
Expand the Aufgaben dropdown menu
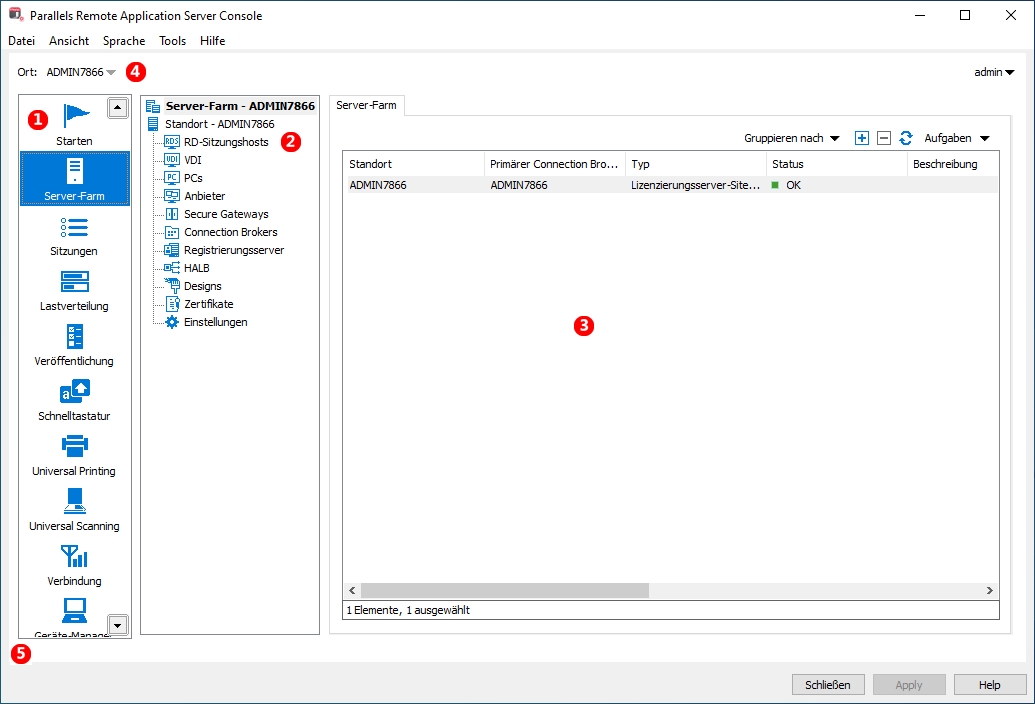point(957,138)
